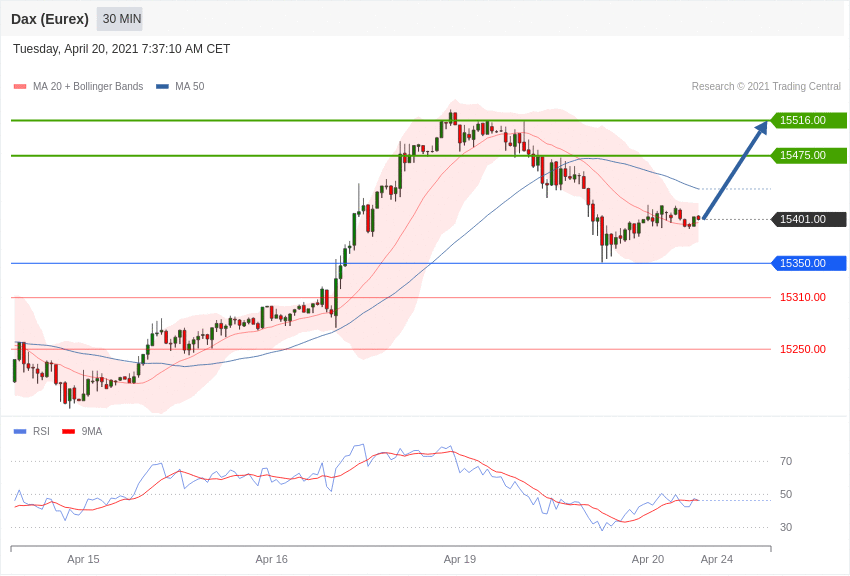Screen dimensions: 850x576
Task: Toggle the 9MA legend label
Action: [x=92, y=432]
